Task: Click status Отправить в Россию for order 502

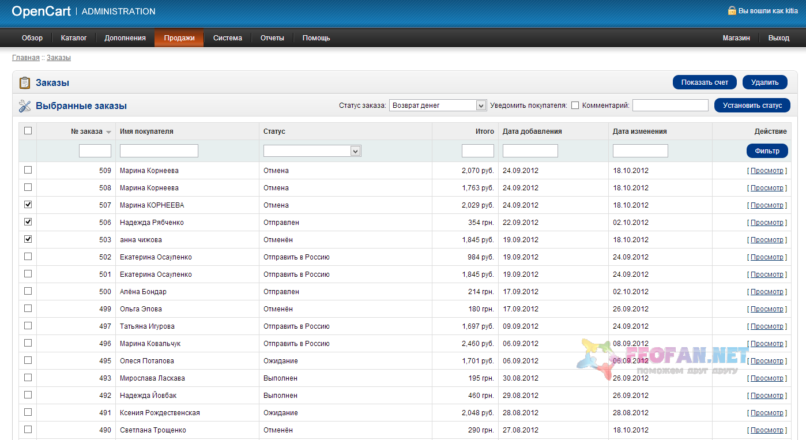Action: pos(296,257)
